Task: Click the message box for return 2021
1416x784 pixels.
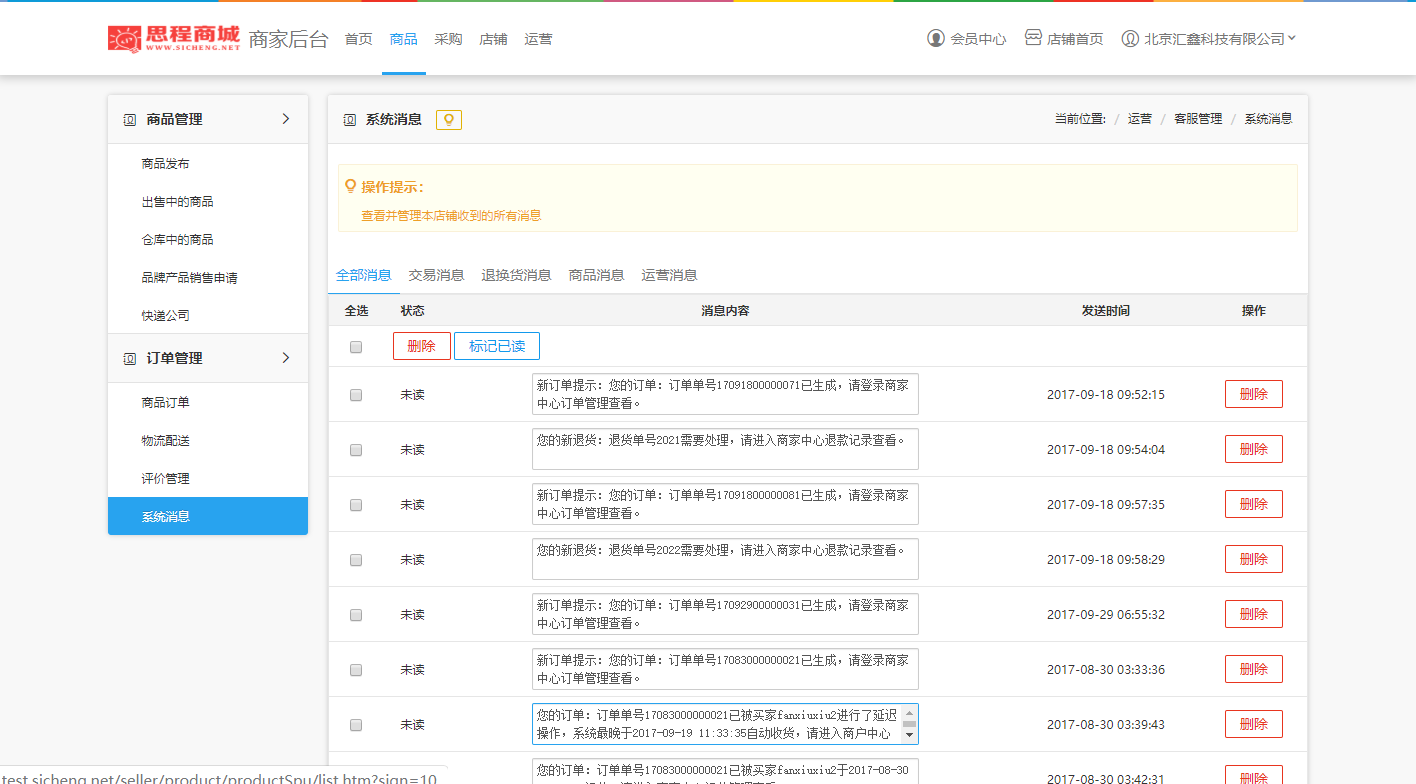Action: coord(725,449)
